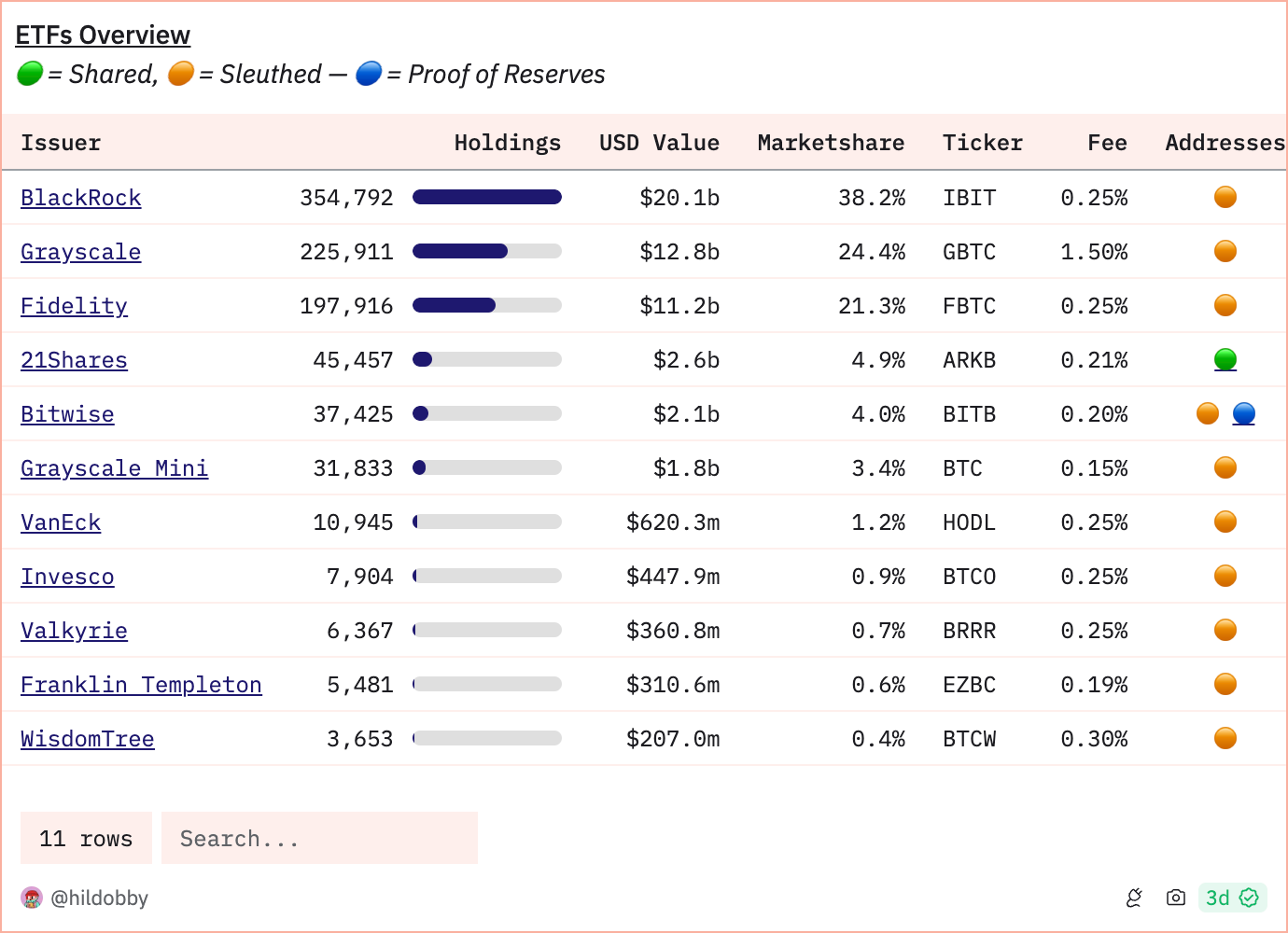The image size is (1288, 933).
Task: Focus the Search... input field
Action: pyautogui.click(x=319, y=838)
